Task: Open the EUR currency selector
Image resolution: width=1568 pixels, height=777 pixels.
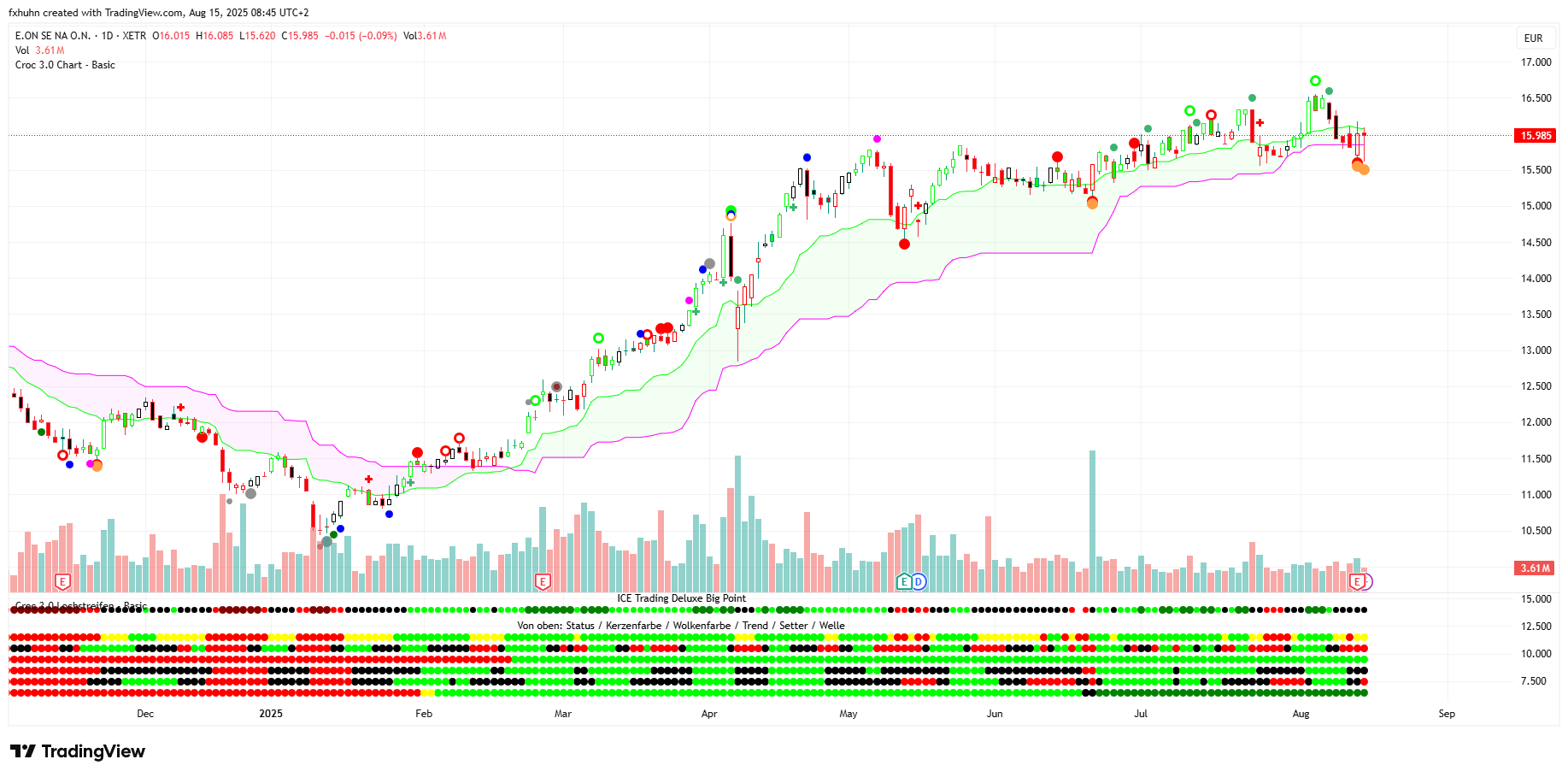Action: [x=1534, y=38]
